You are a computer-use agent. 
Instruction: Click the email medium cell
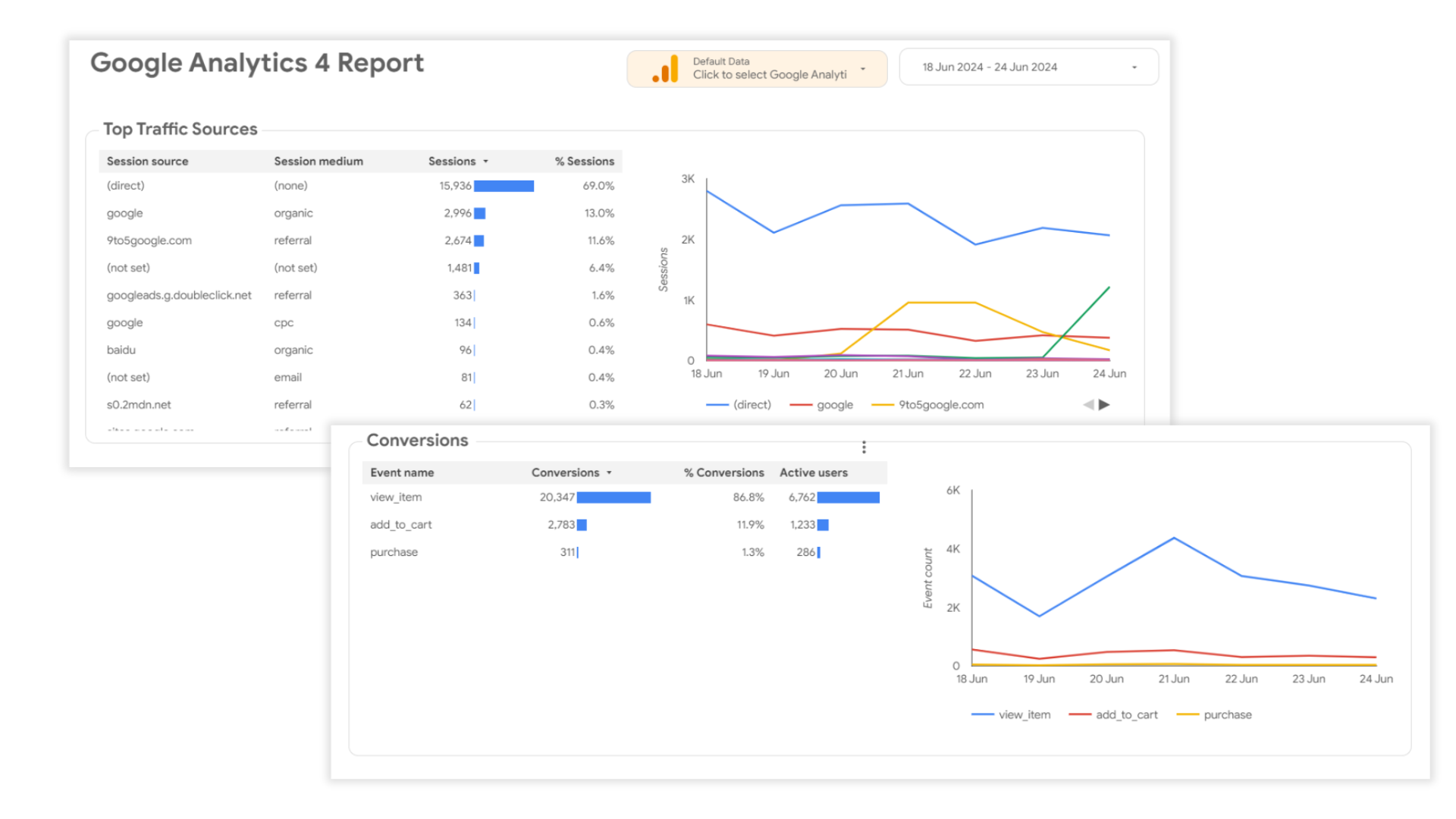[x=287, y=378]
